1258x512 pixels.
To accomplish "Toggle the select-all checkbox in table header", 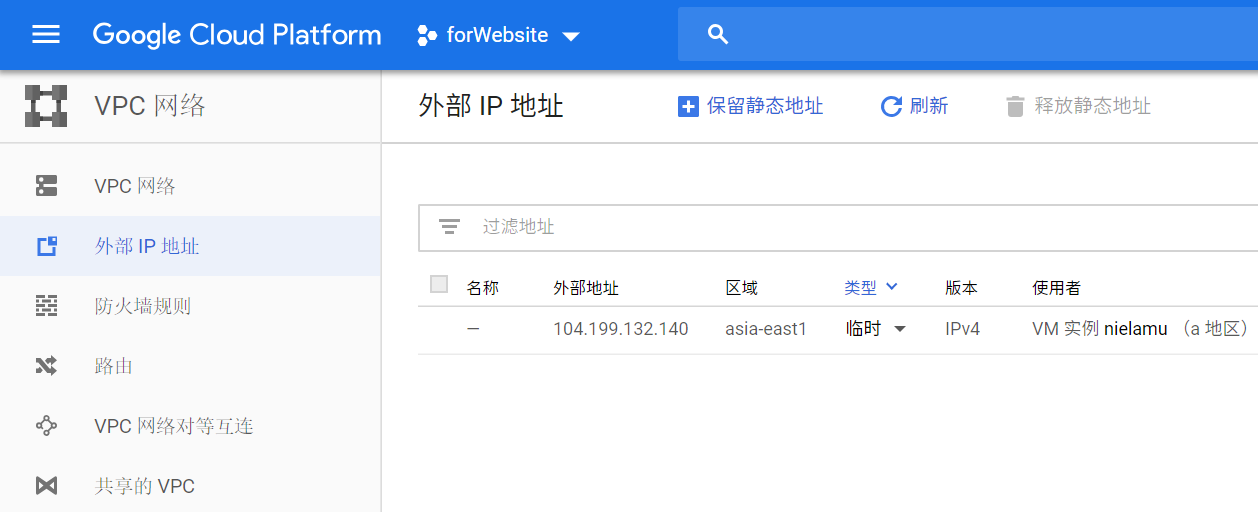I will [x=439, y=285].
